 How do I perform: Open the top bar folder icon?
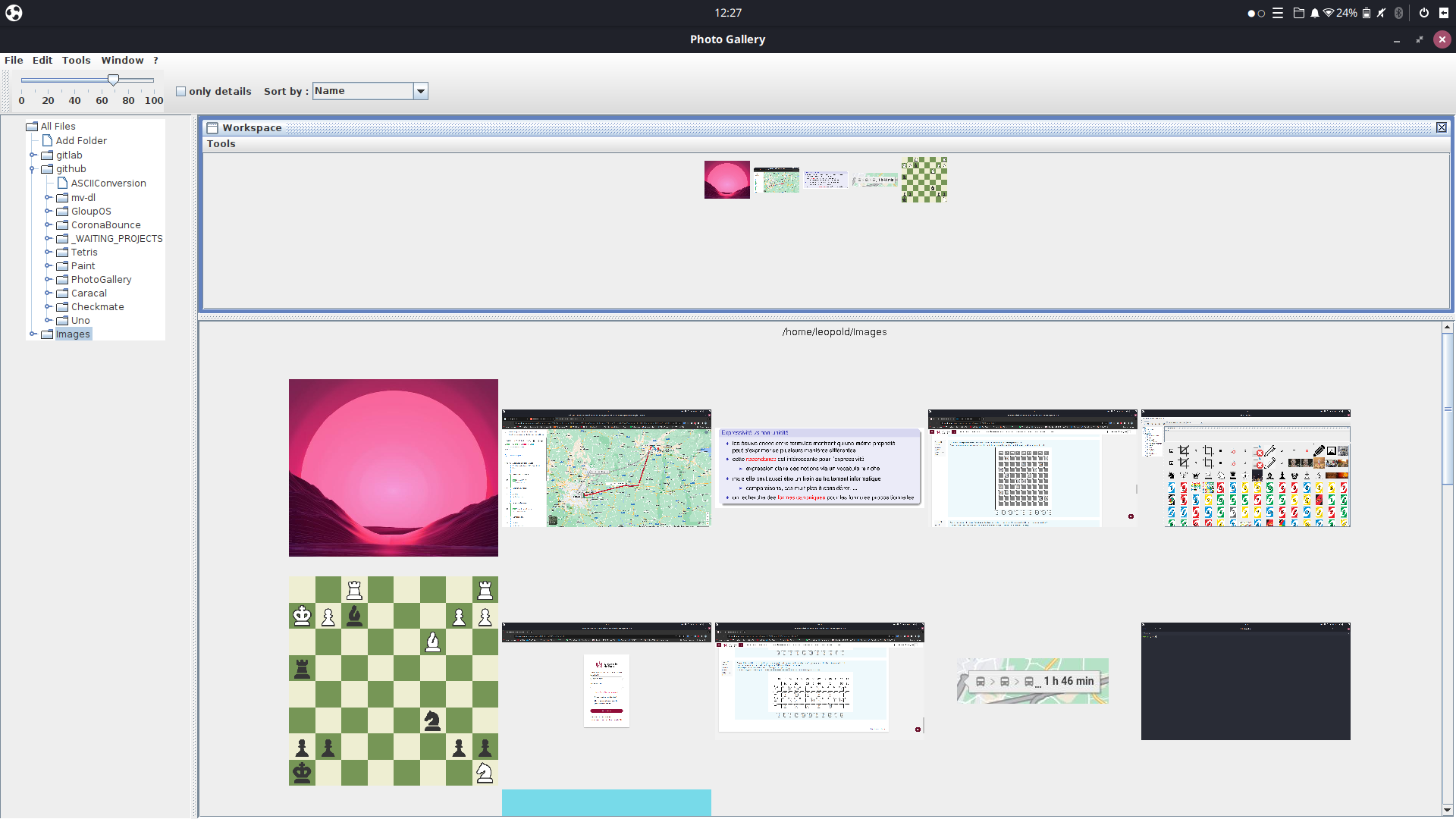1298,13
